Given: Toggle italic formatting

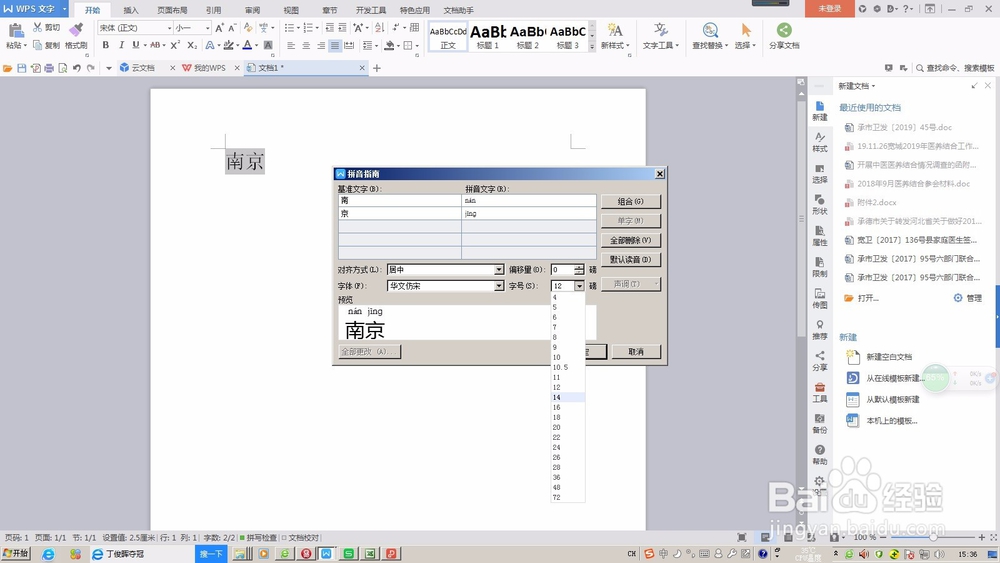Looking at the screenshot, I should tap(121, 45).
